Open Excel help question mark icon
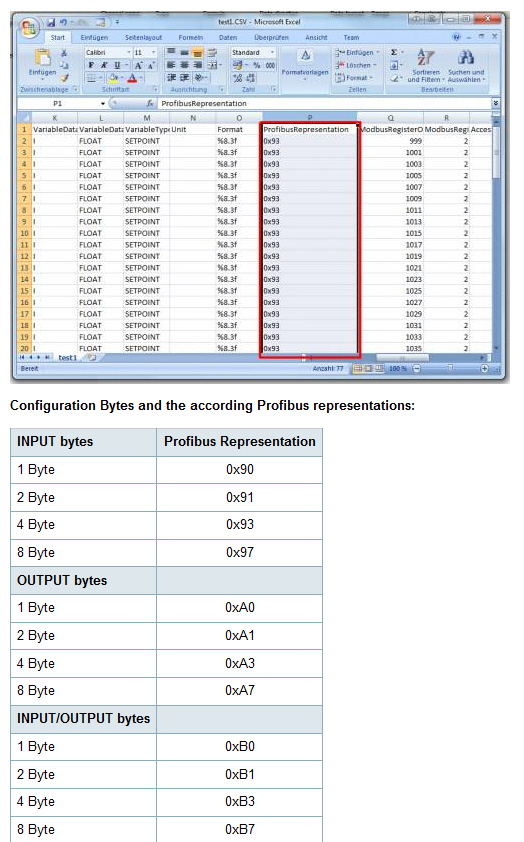Image resolution: width=524 pixels, height=842 pixels. click(x=456, y=37)
